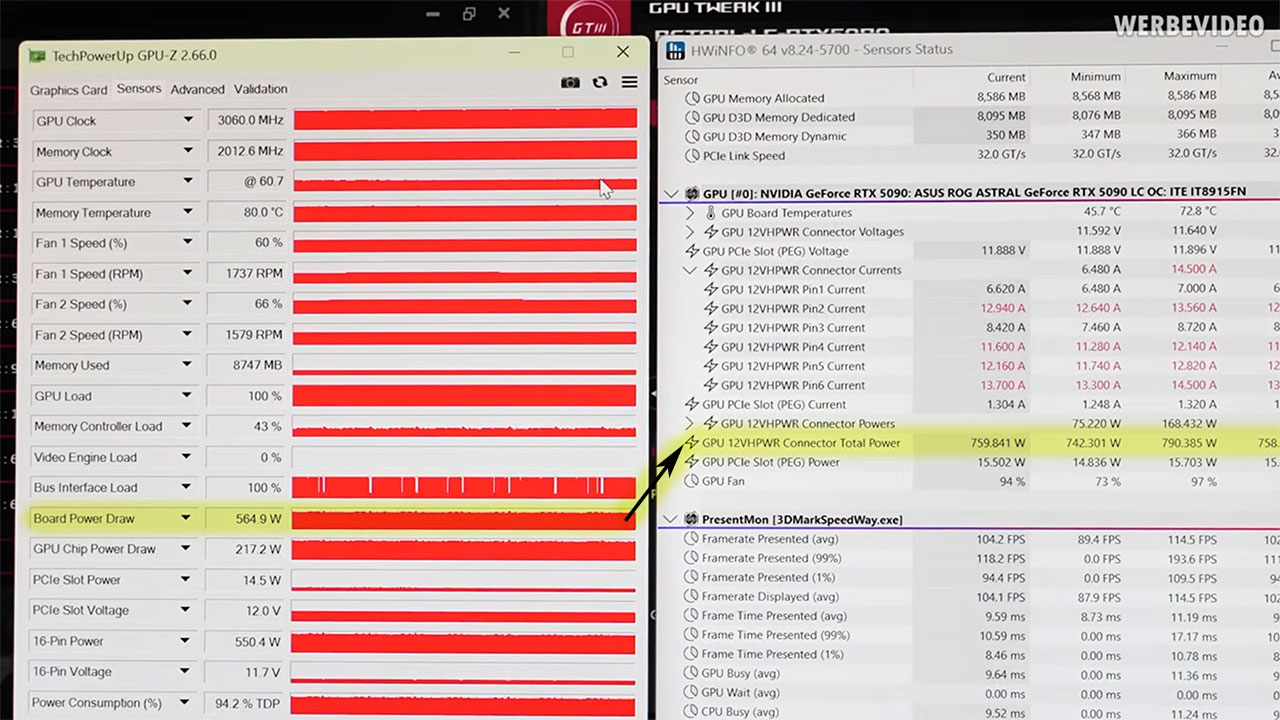This screenshot has width=1280, height=720.
Task: Collapse the GPU [#0] NVIDIA GeForce section
Action: coord(672,194)
